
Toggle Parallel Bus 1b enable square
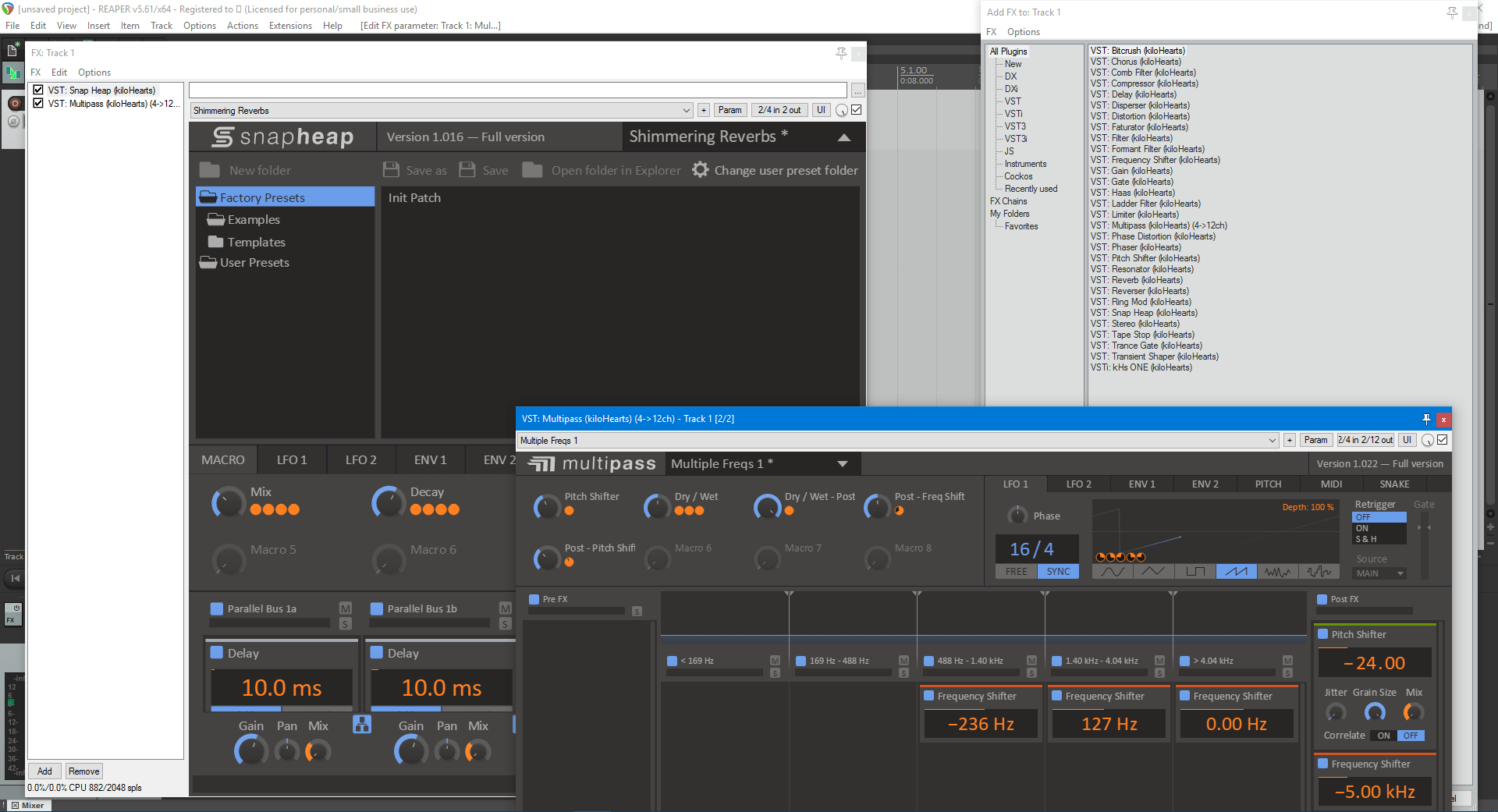377,608
